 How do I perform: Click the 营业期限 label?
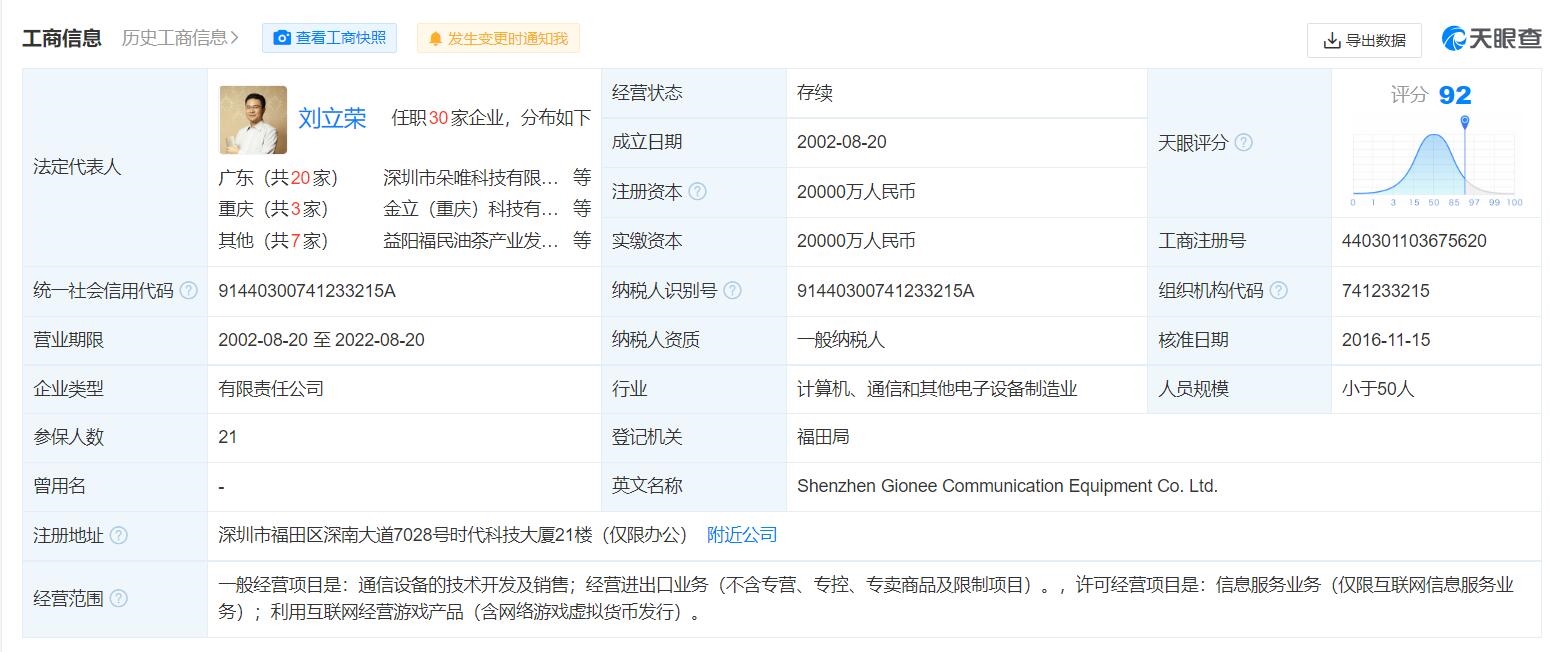68,340
